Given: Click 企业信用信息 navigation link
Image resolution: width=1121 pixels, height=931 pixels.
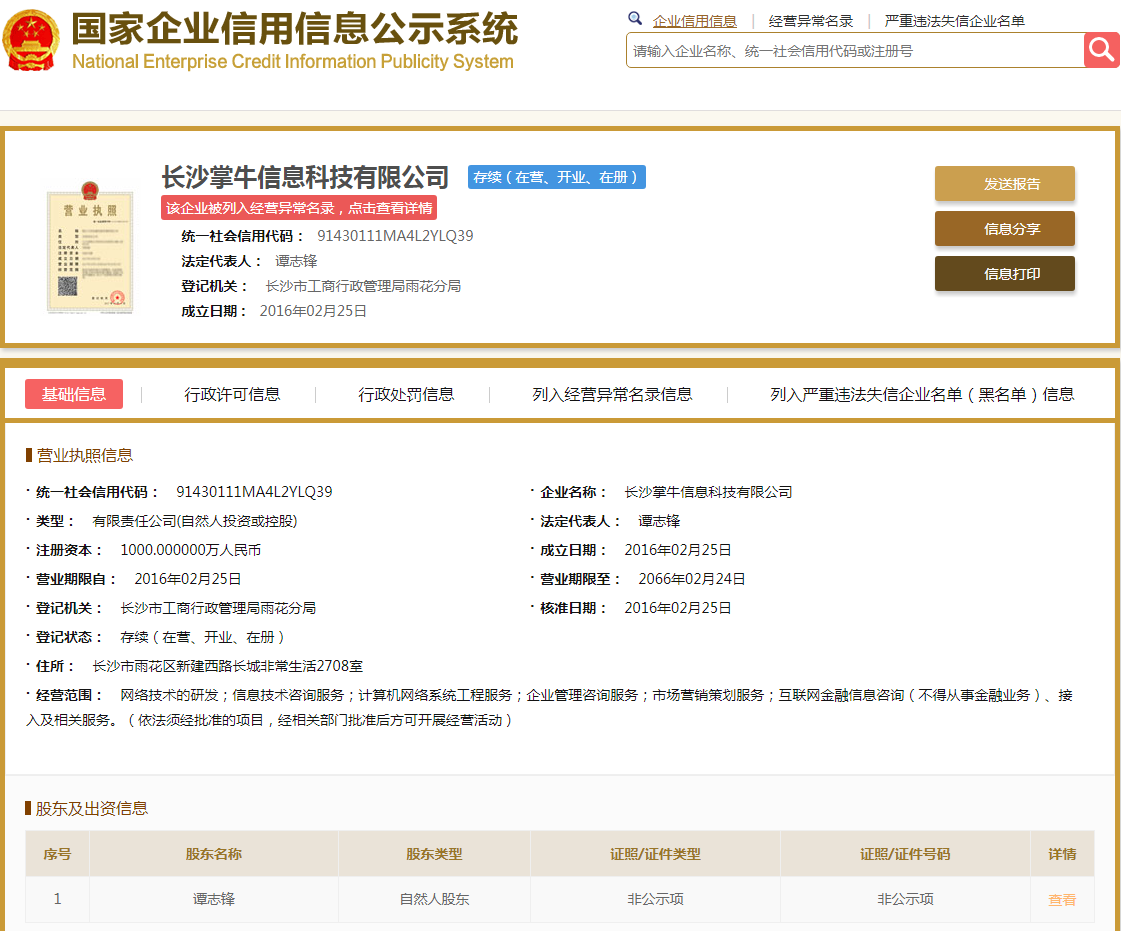Looking at the screenshot, I should pyautogui.click(x=697, y=20).
